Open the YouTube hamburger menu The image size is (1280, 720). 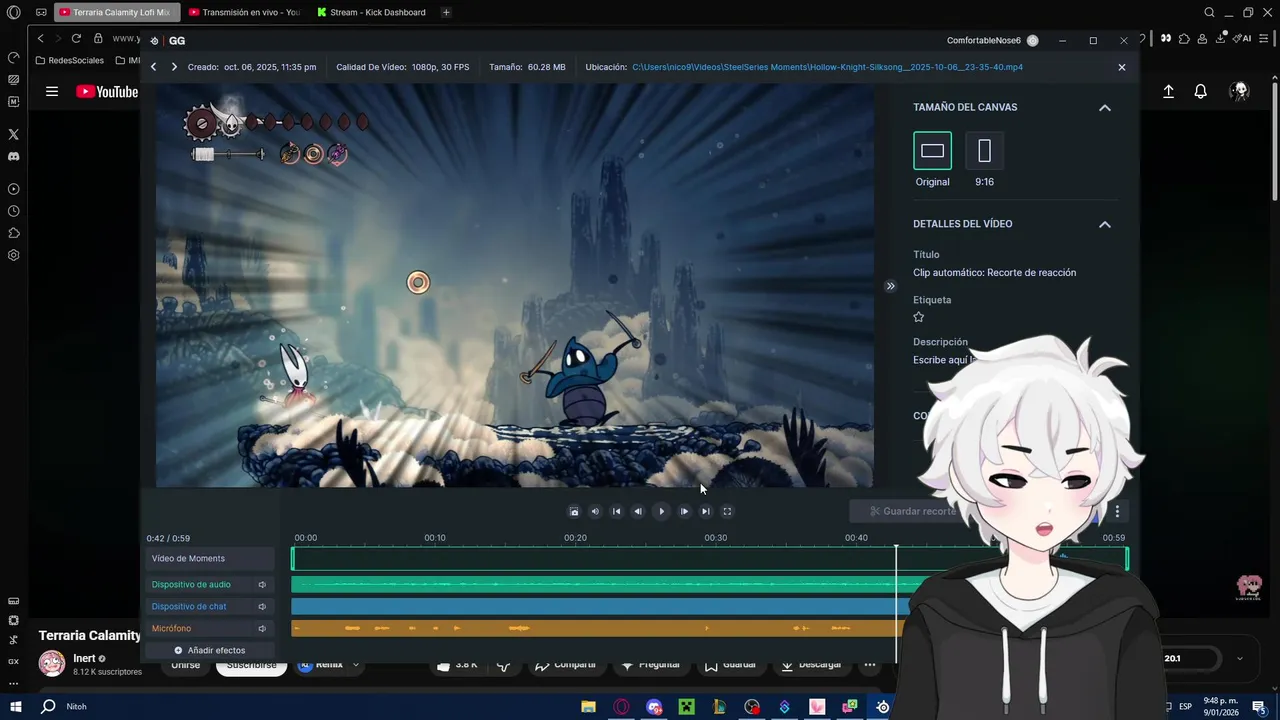52,92
